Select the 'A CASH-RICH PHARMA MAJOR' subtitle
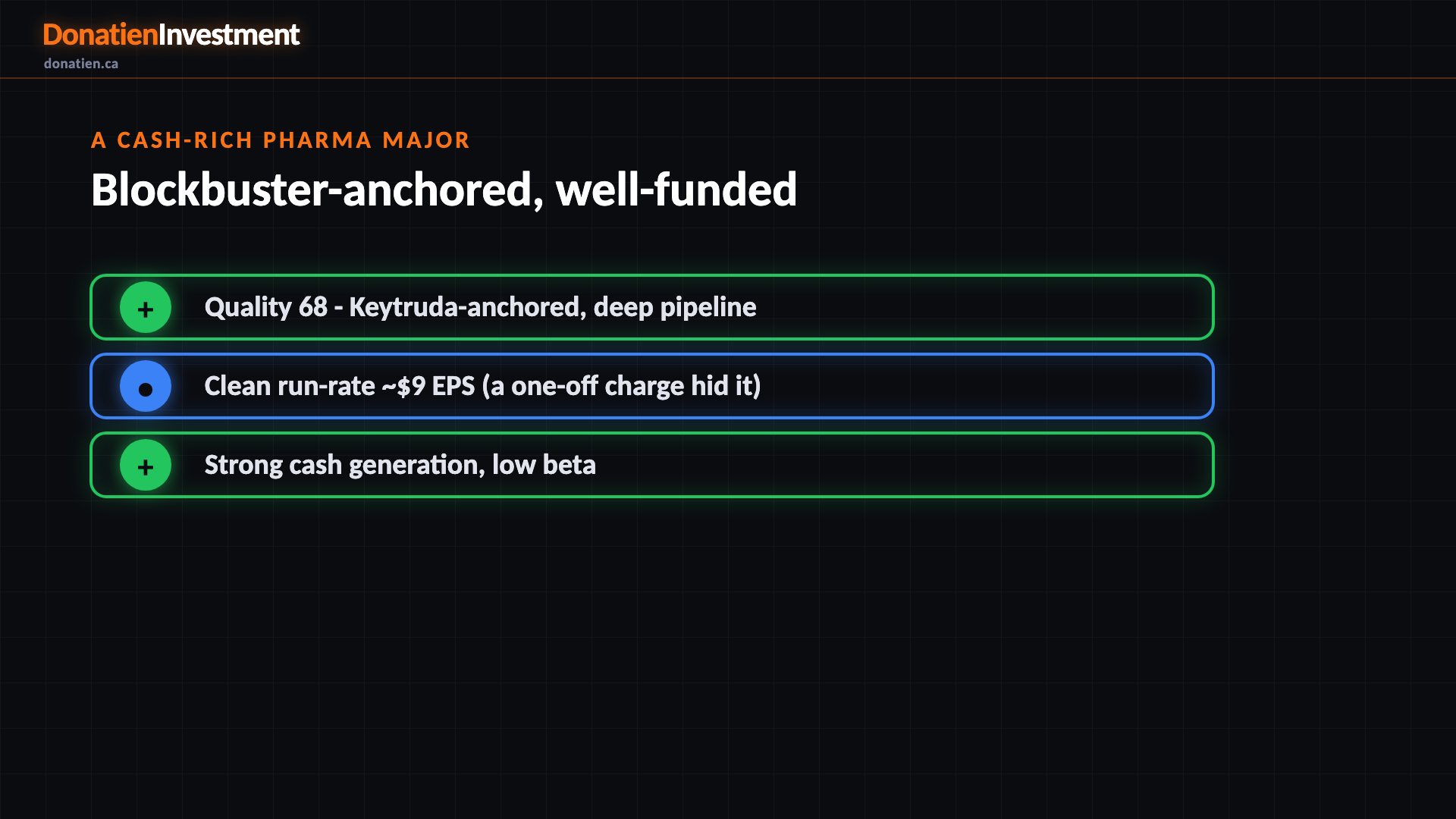The height and width of the screenshot is (819, 1456). point(281,140)
